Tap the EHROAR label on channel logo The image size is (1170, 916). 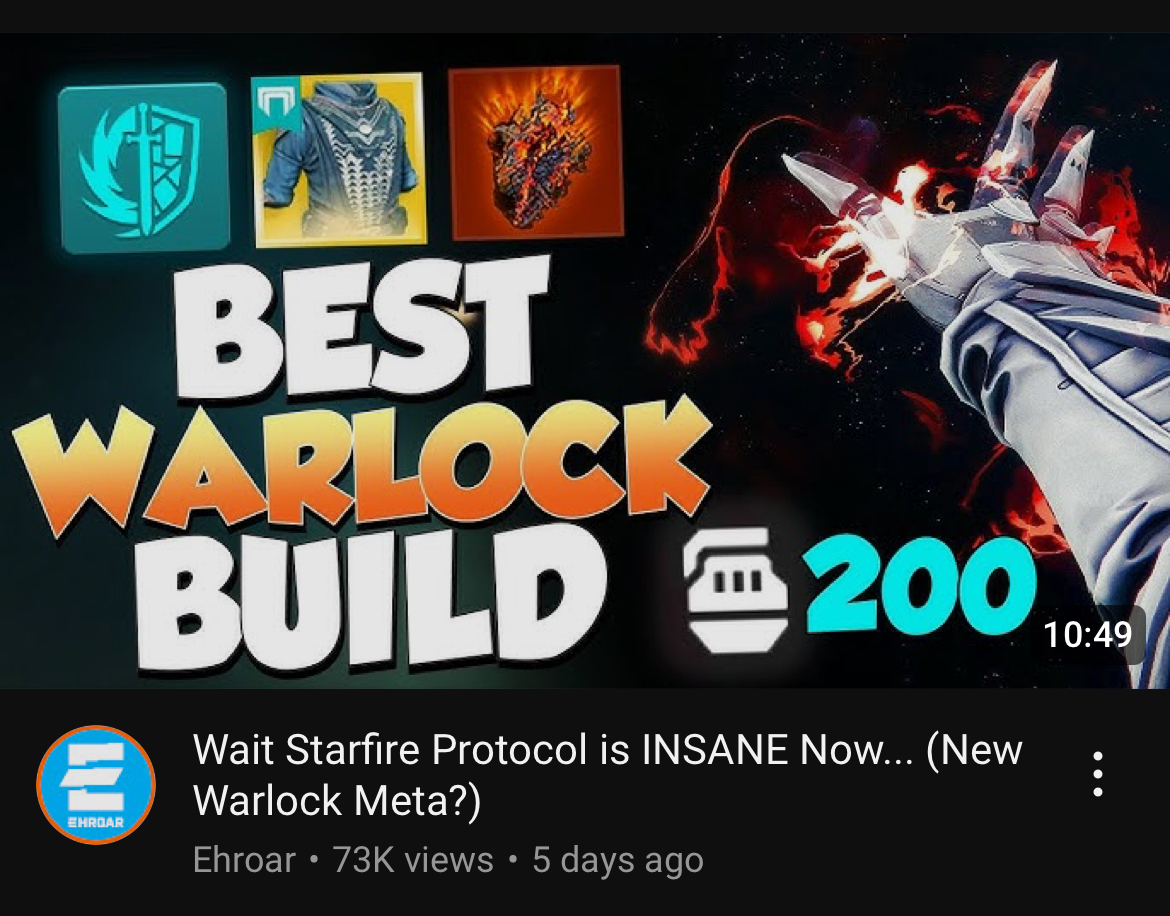click(96, 823)
